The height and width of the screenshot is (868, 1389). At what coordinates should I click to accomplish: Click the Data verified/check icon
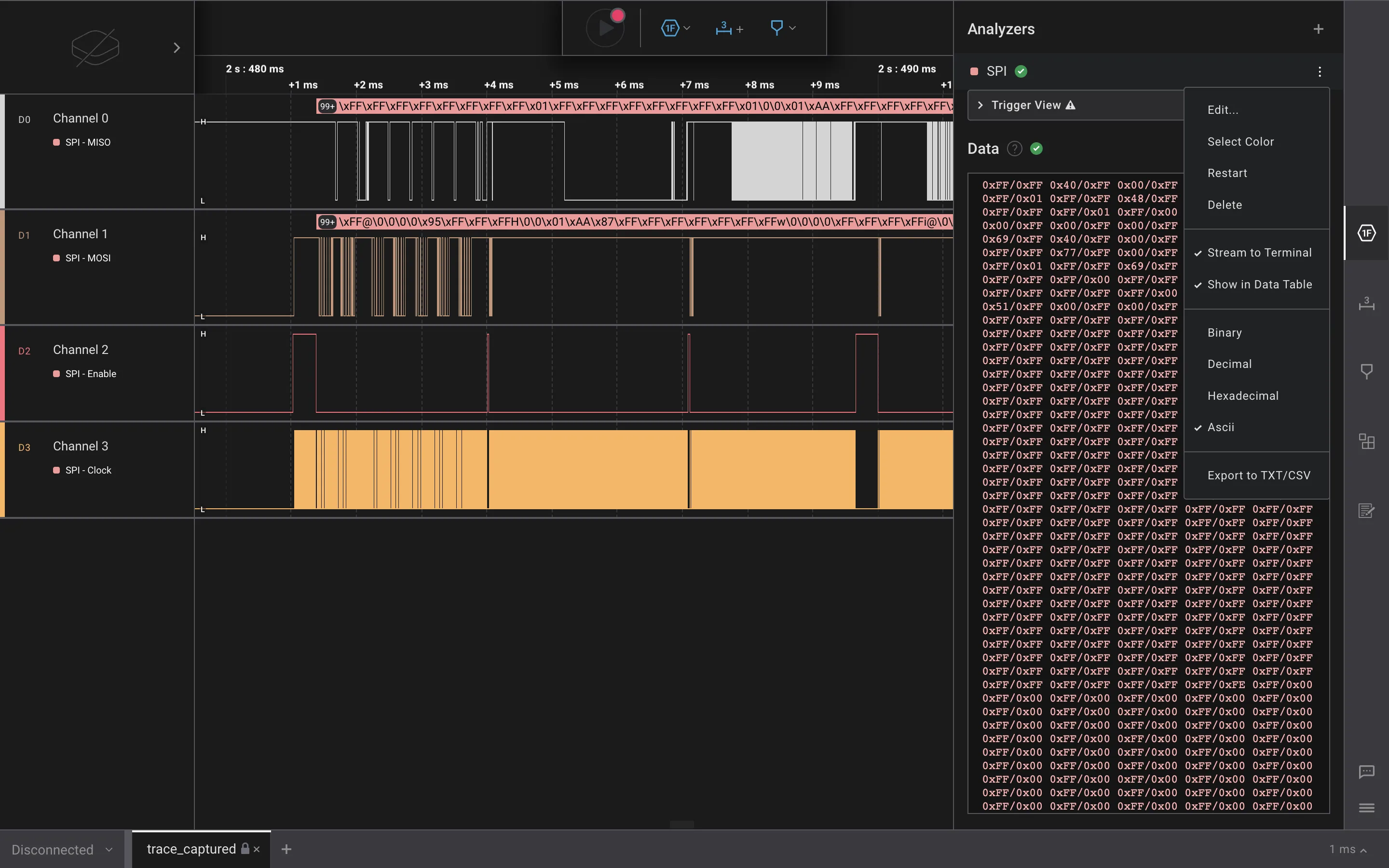click(1037, 149)
